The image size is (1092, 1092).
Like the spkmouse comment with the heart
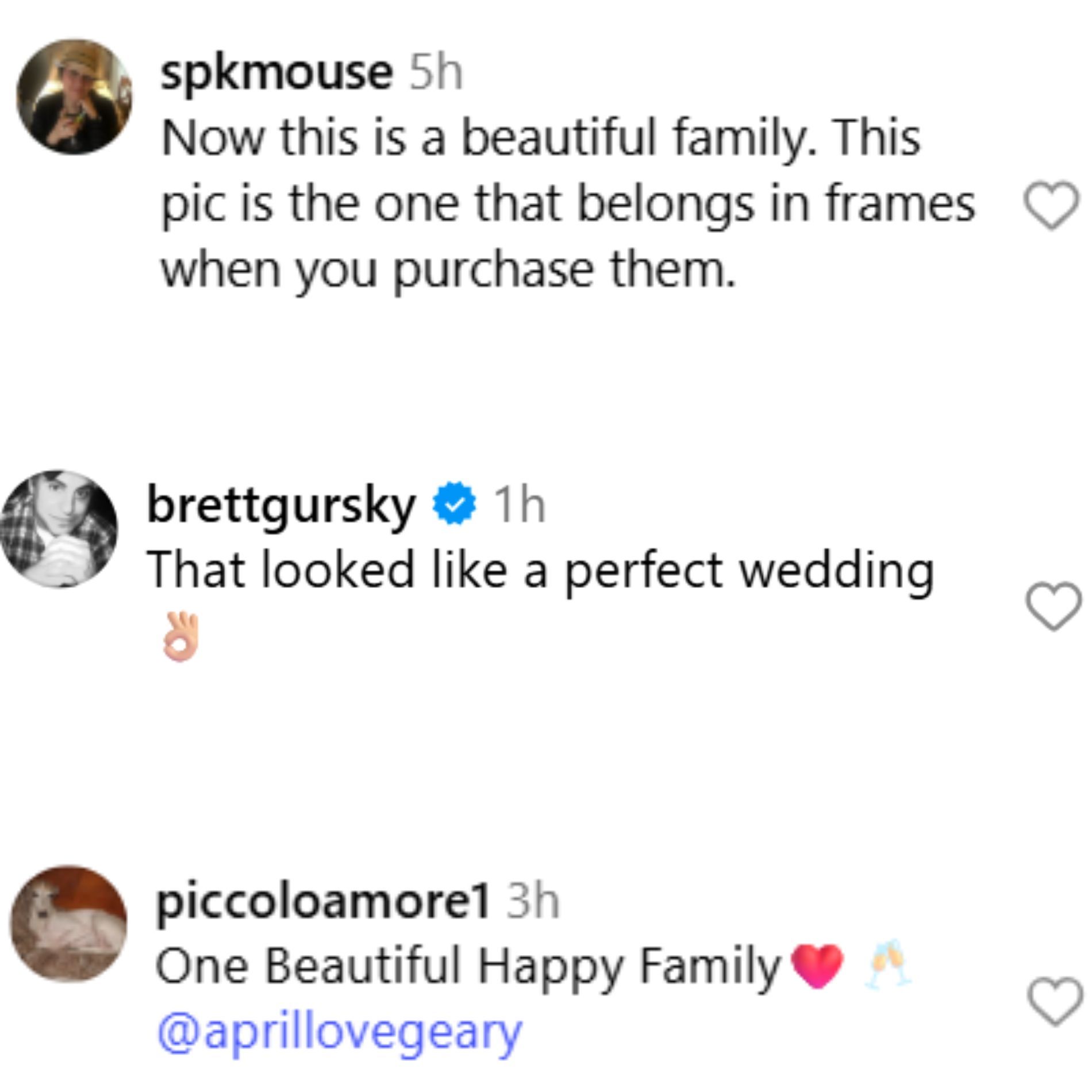pos(1051,206)
